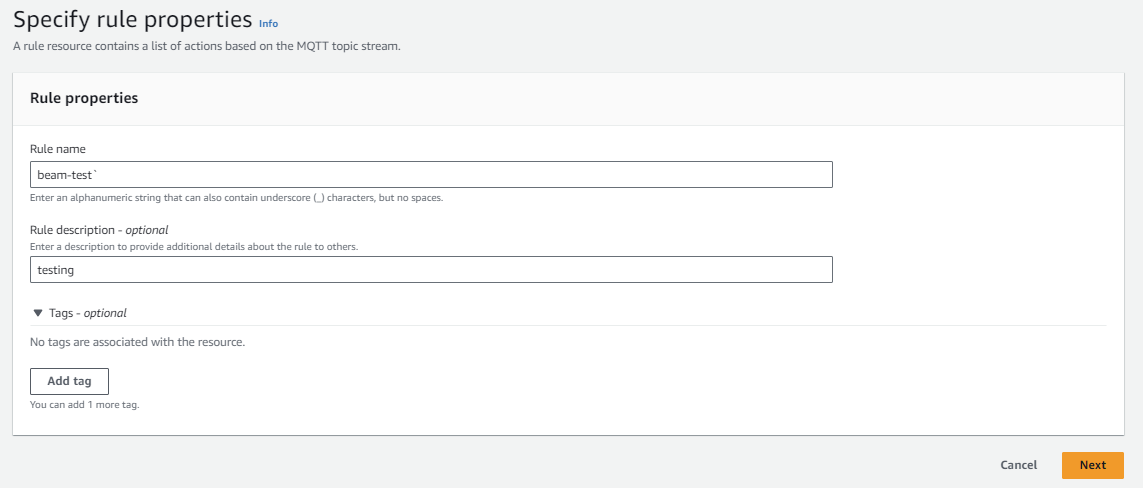1143x488 pixels.
Task: Click the Add tag button
Action: tap(69, 381)
